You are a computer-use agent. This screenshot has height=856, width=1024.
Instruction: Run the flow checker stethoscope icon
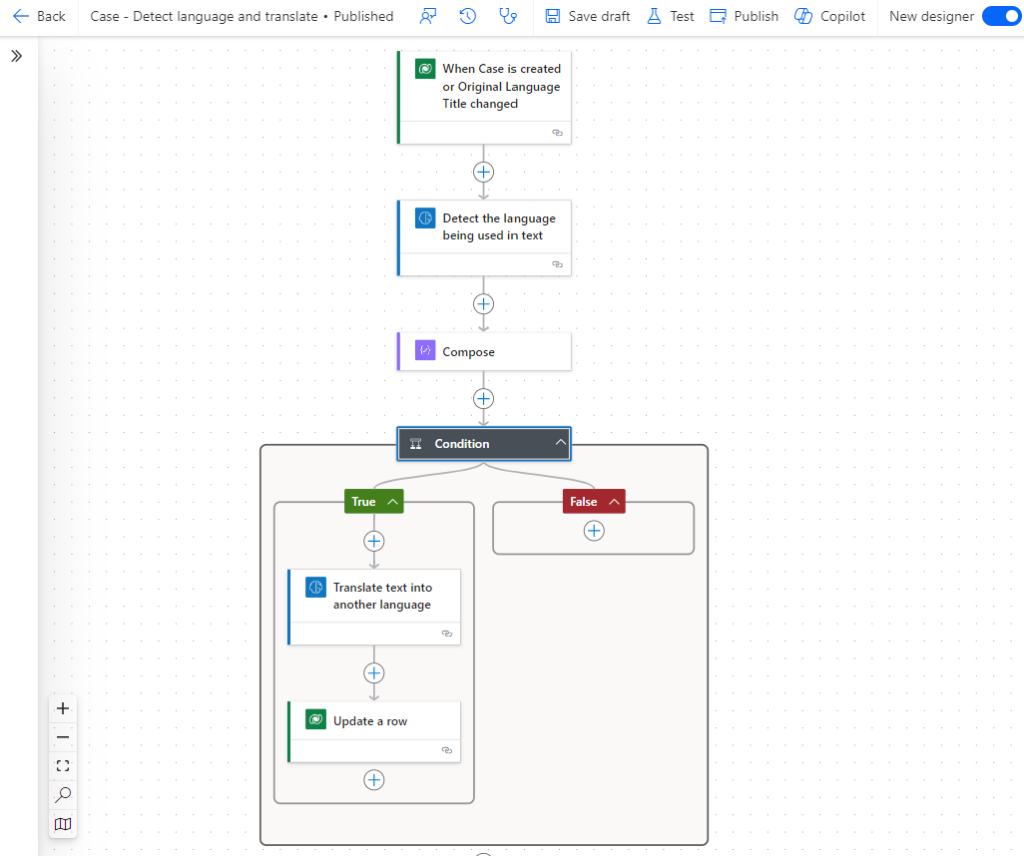coord(509,16)
